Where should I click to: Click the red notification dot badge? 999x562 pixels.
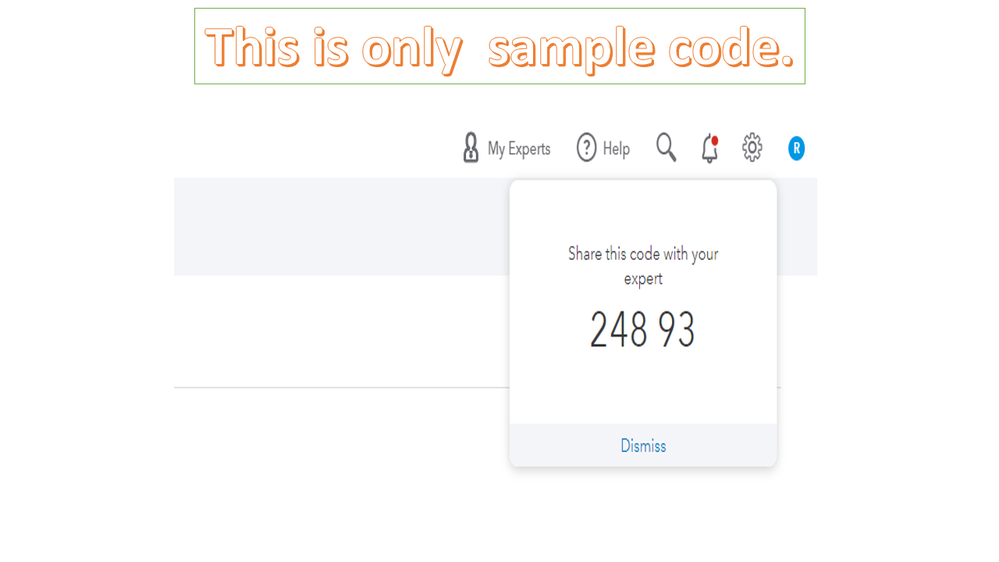click(x=715, y=141)
